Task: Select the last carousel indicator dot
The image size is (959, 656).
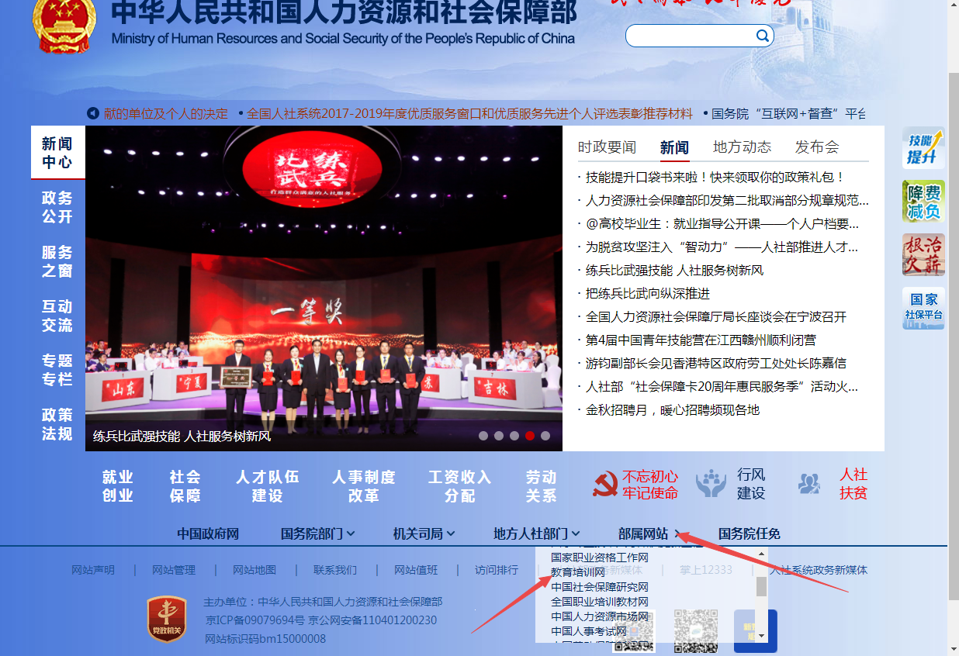Action: click(x=545, y=436)
